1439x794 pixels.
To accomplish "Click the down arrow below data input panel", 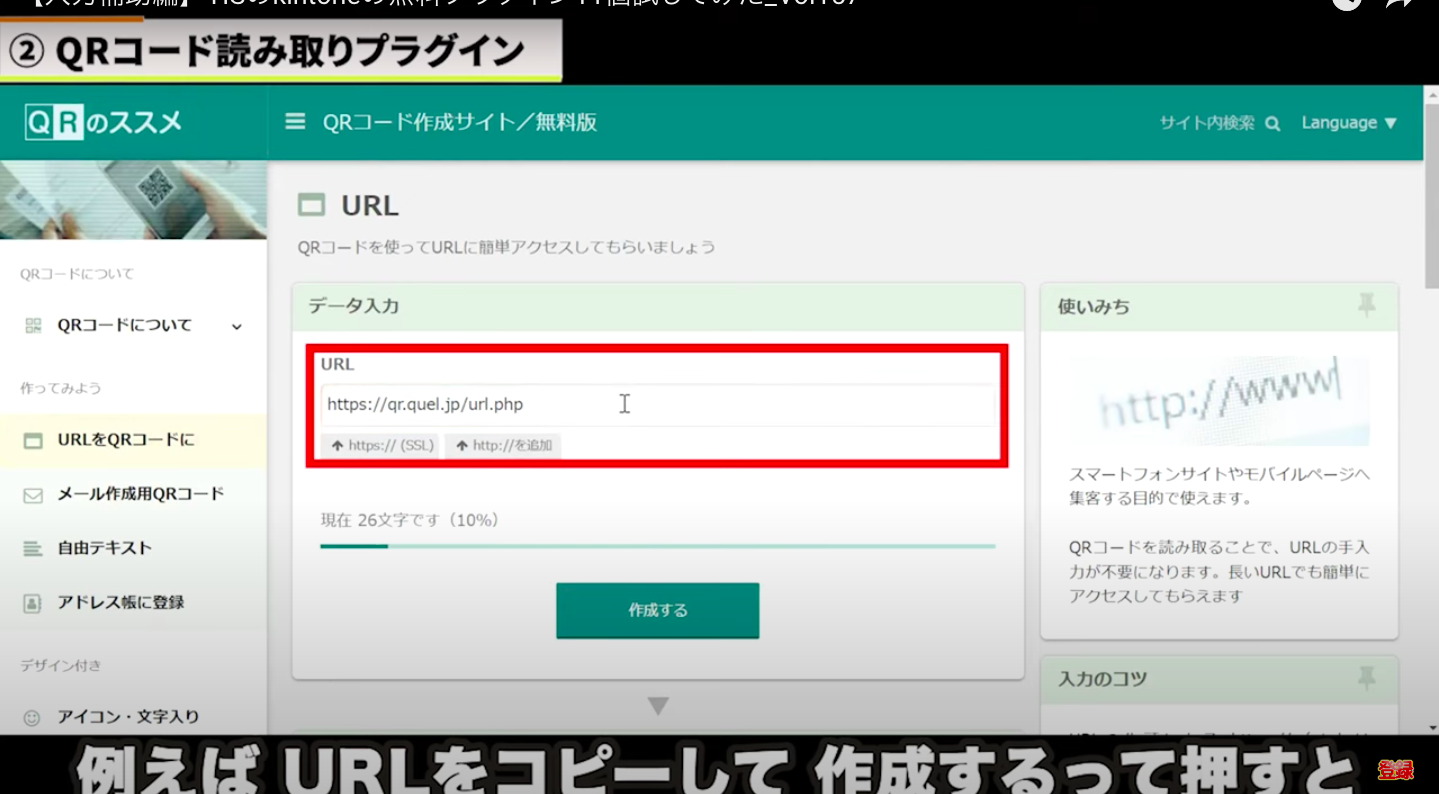I will coord(657,706).
